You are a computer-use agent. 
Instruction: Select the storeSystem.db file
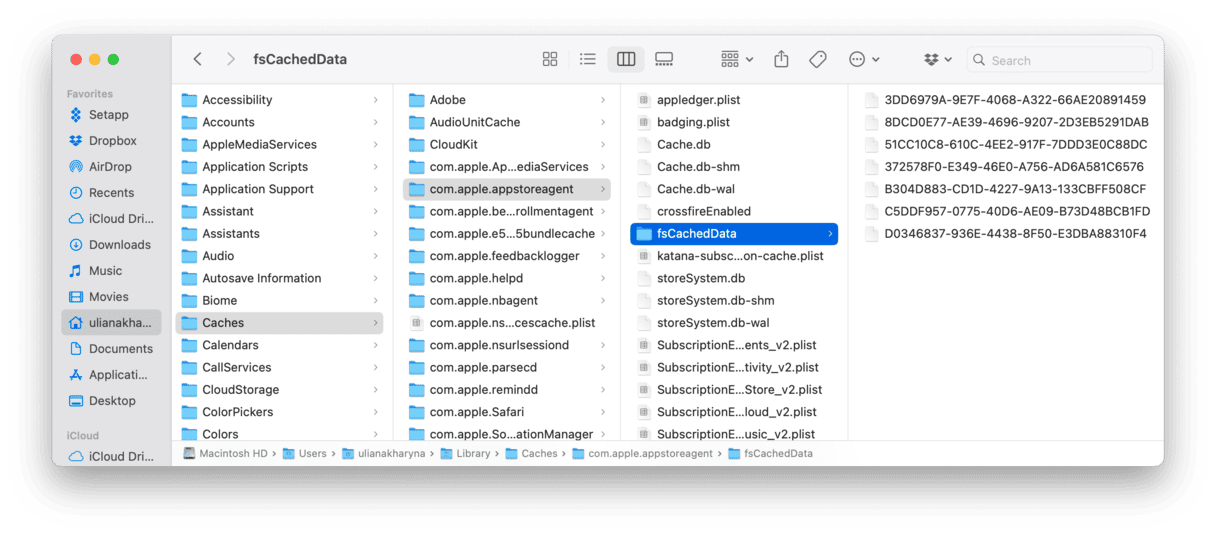[x=734, y=278]
